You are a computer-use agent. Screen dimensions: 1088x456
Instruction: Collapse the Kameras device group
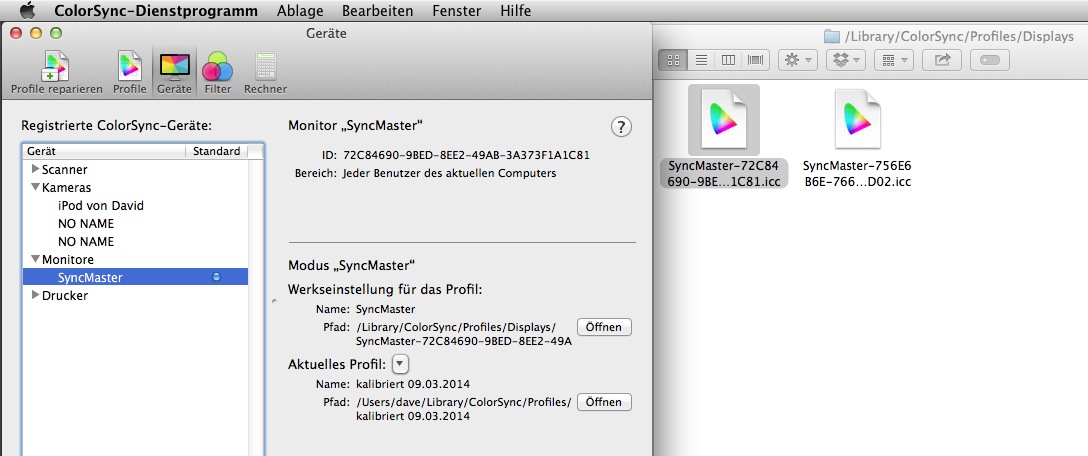[x=35, y=187]
